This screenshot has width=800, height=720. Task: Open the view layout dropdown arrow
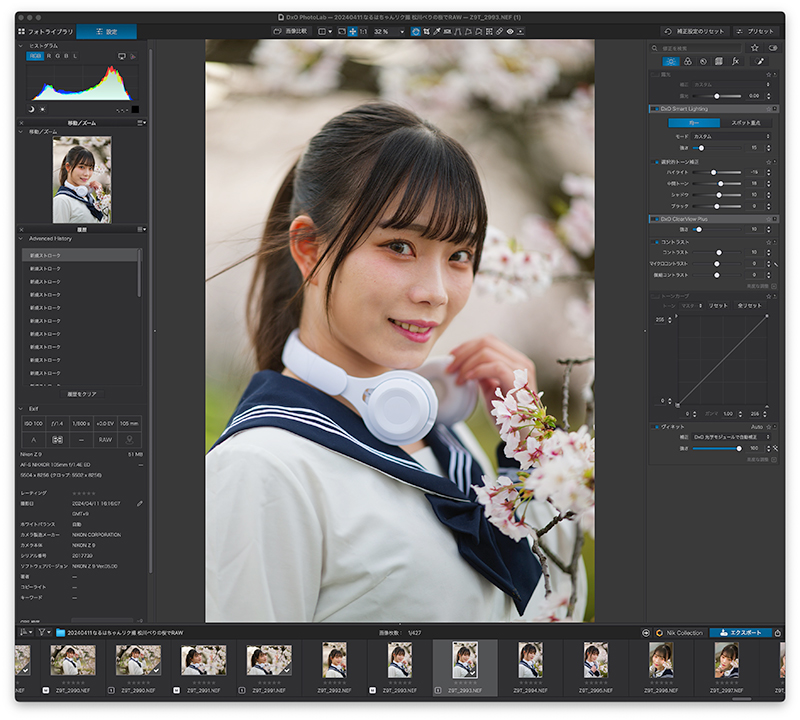330,32
